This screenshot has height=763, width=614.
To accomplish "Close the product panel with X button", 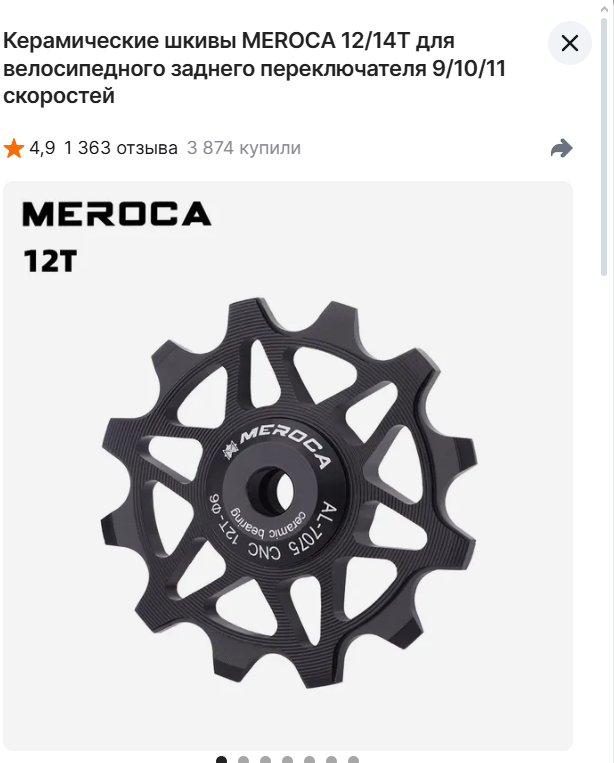I will [x=570, y=43].
